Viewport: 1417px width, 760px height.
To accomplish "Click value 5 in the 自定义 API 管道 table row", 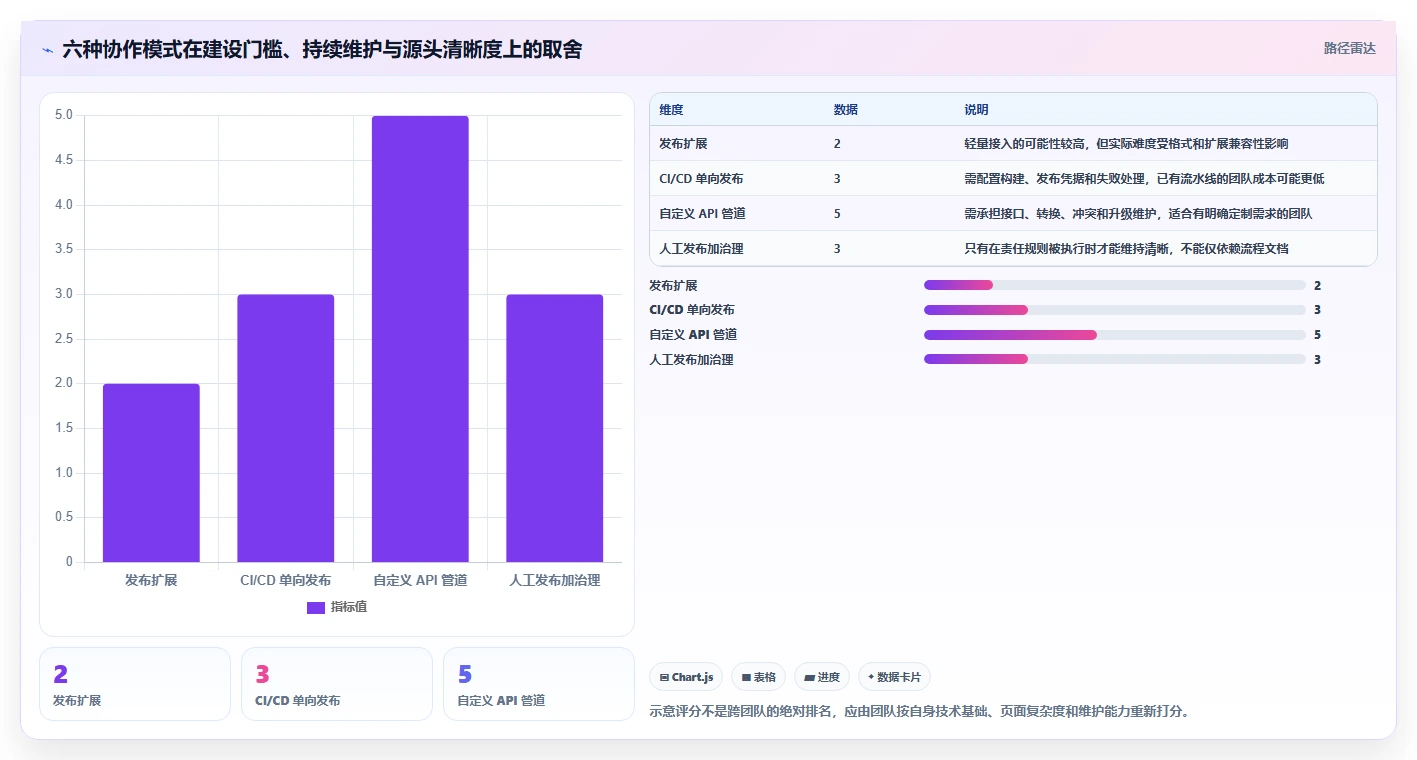I will pos(837,214).
